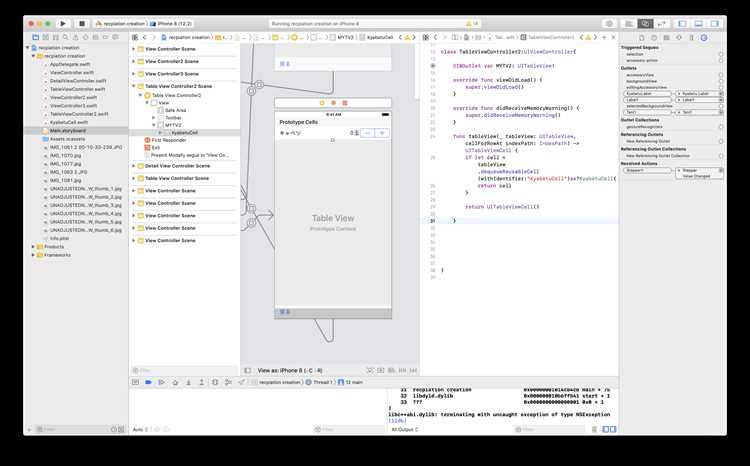Open the Size inspector ruler icon
Viewport: 750px width, 466px height.
pyautogui.click(x=691, y=37)
